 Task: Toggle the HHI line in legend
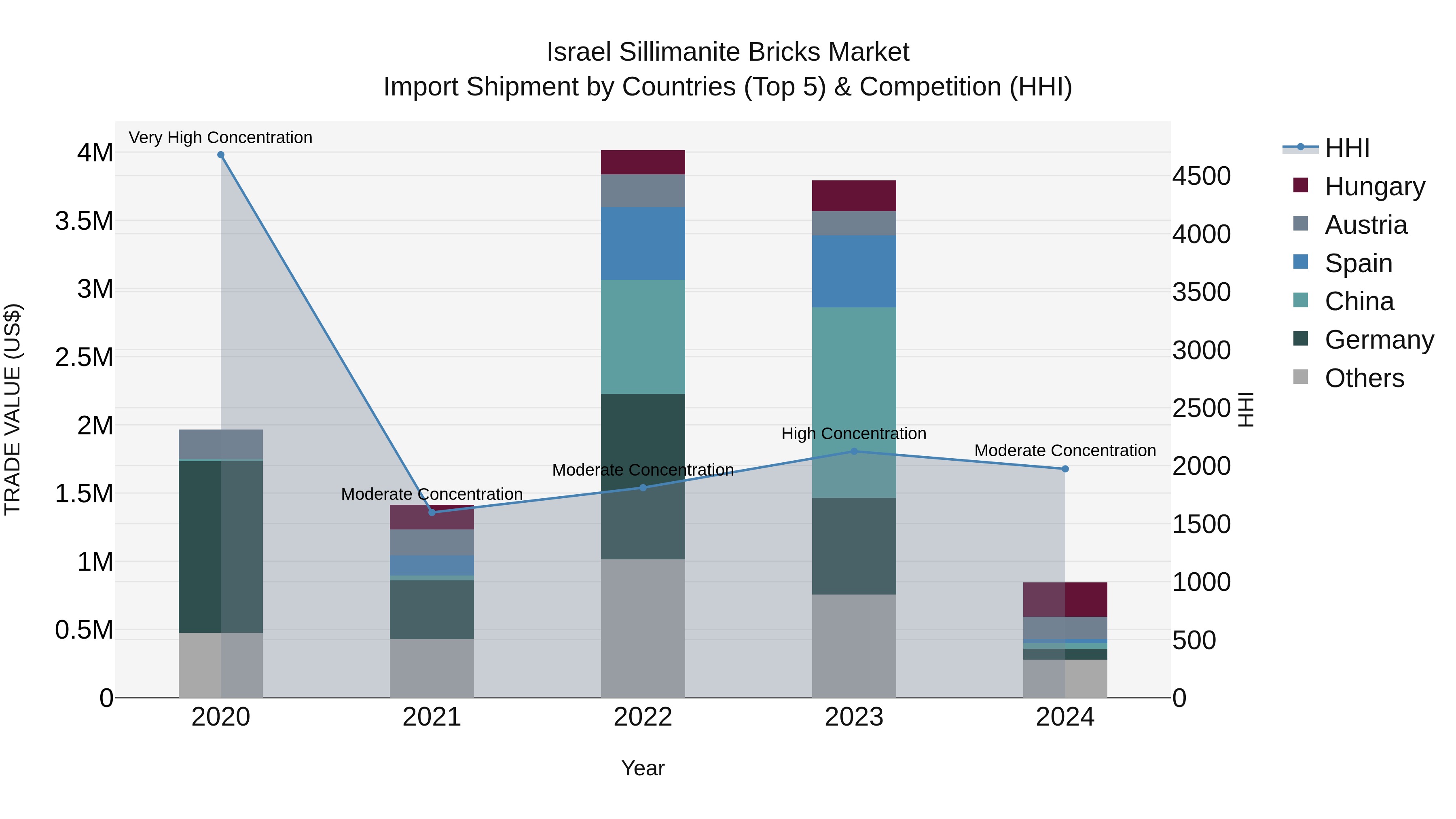[1326, 148]
